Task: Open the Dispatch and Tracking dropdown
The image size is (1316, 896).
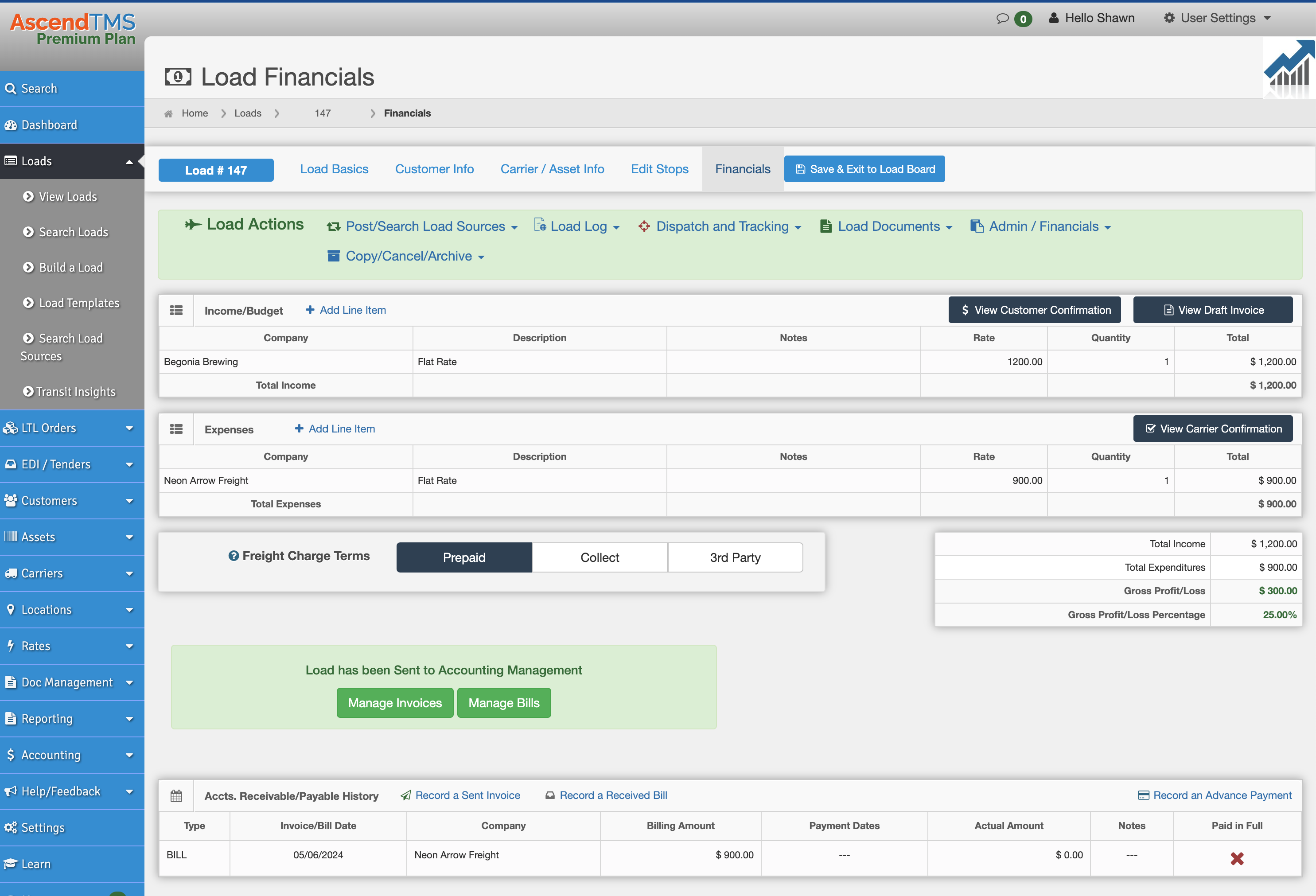Action: point(720,226)
